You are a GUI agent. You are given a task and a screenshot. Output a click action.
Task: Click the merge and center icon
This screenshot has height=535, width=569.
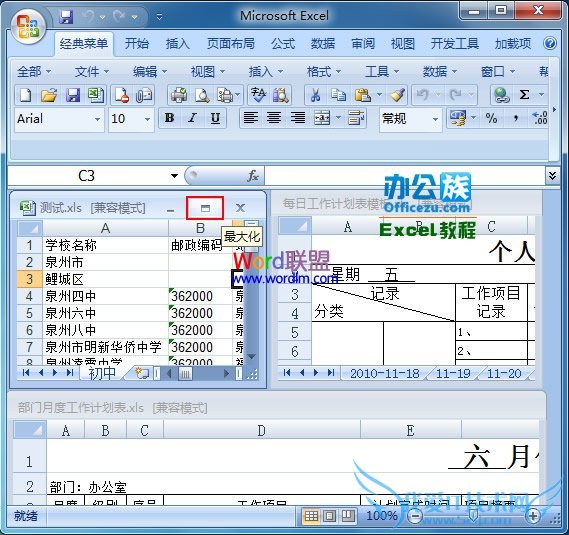(x=322, y=118)
